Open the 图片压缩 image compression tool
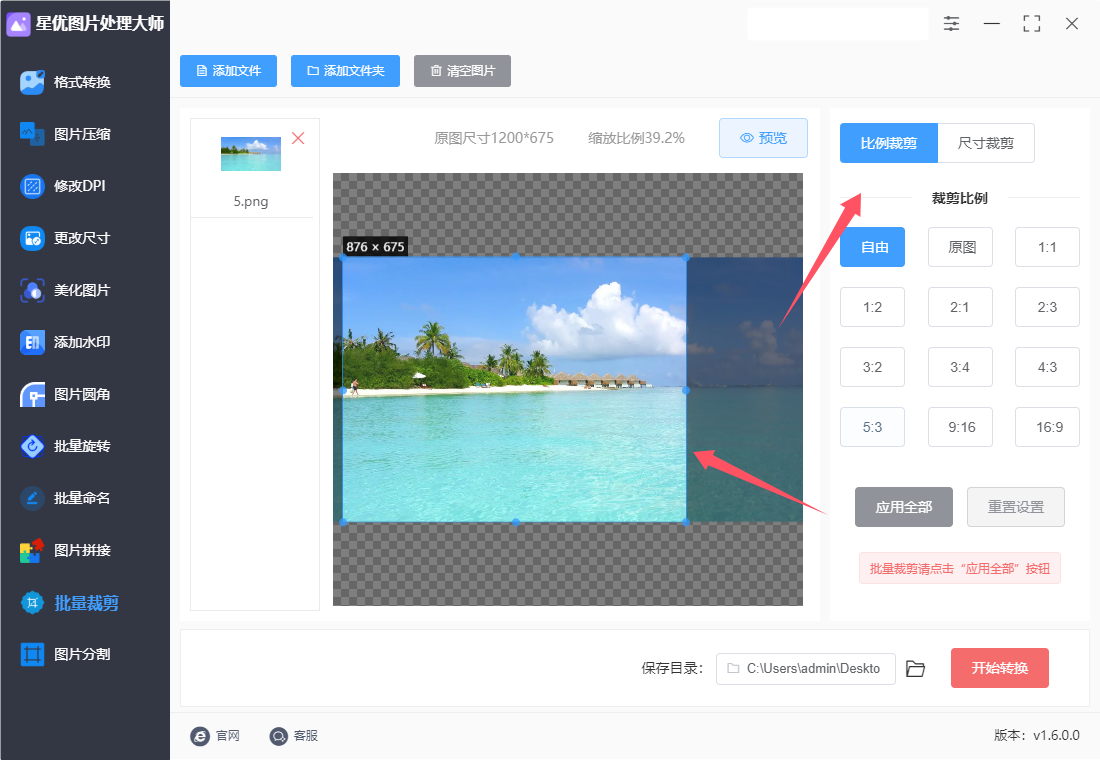The height and width of the screenshot is (760, 1100). click(x=67, y=134)
